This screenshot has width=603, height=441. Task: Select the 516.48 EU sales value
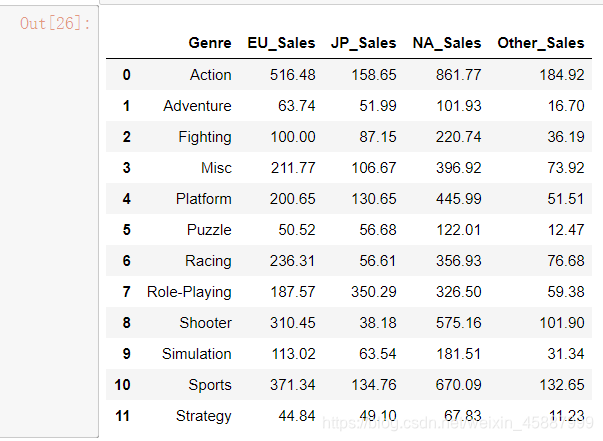[x=293, y=75]
